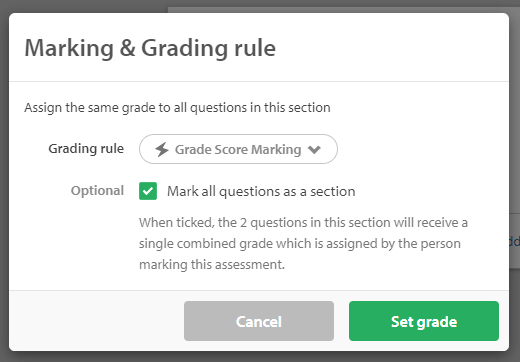Cancel the Marking & Grading rule dialog

pyautogui.click(x=259, y=321)
